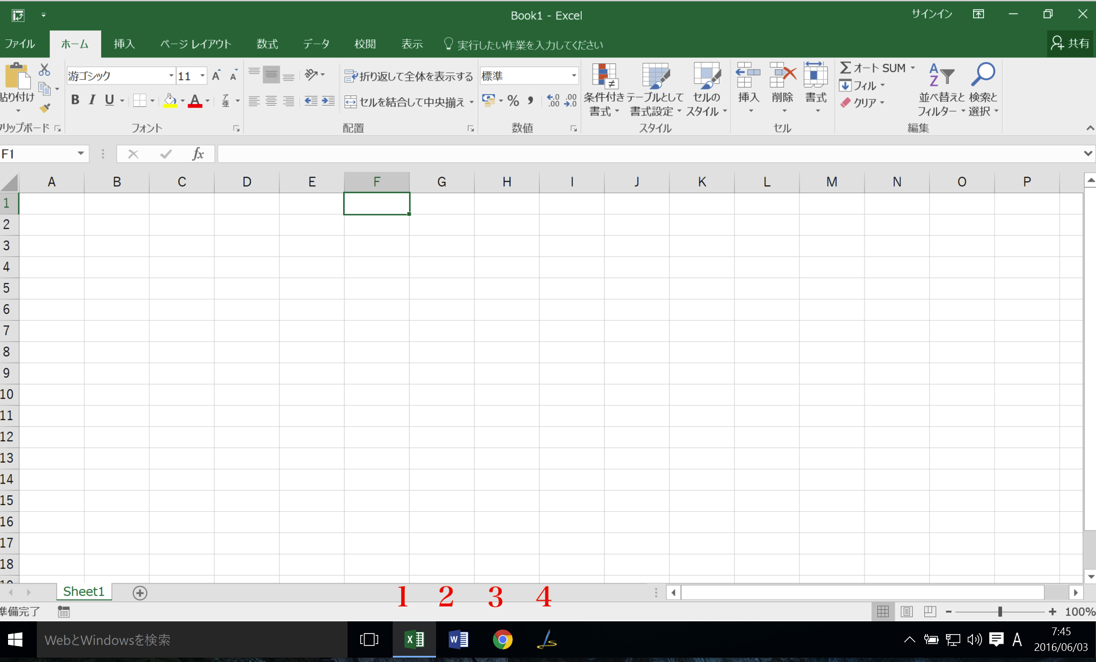Apply the red font color
The width and height of the screenshot is (1096, 662).
[195, 101]
